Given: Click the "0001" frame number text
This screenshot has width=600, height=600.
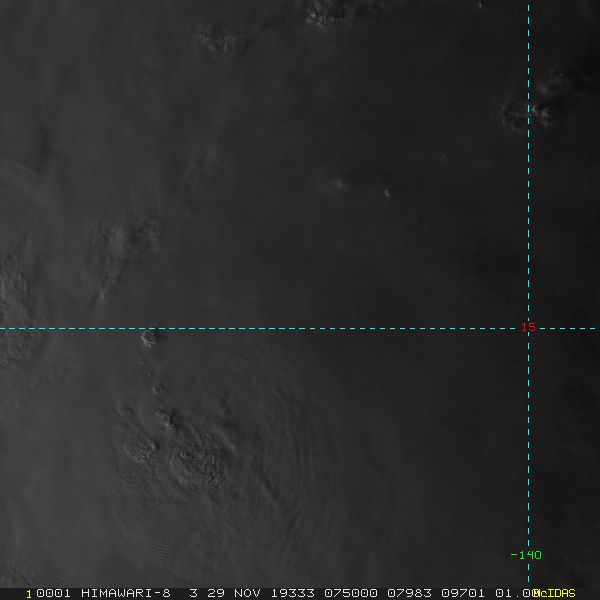Looking at the screenshot, I should (x=53, y=593).
